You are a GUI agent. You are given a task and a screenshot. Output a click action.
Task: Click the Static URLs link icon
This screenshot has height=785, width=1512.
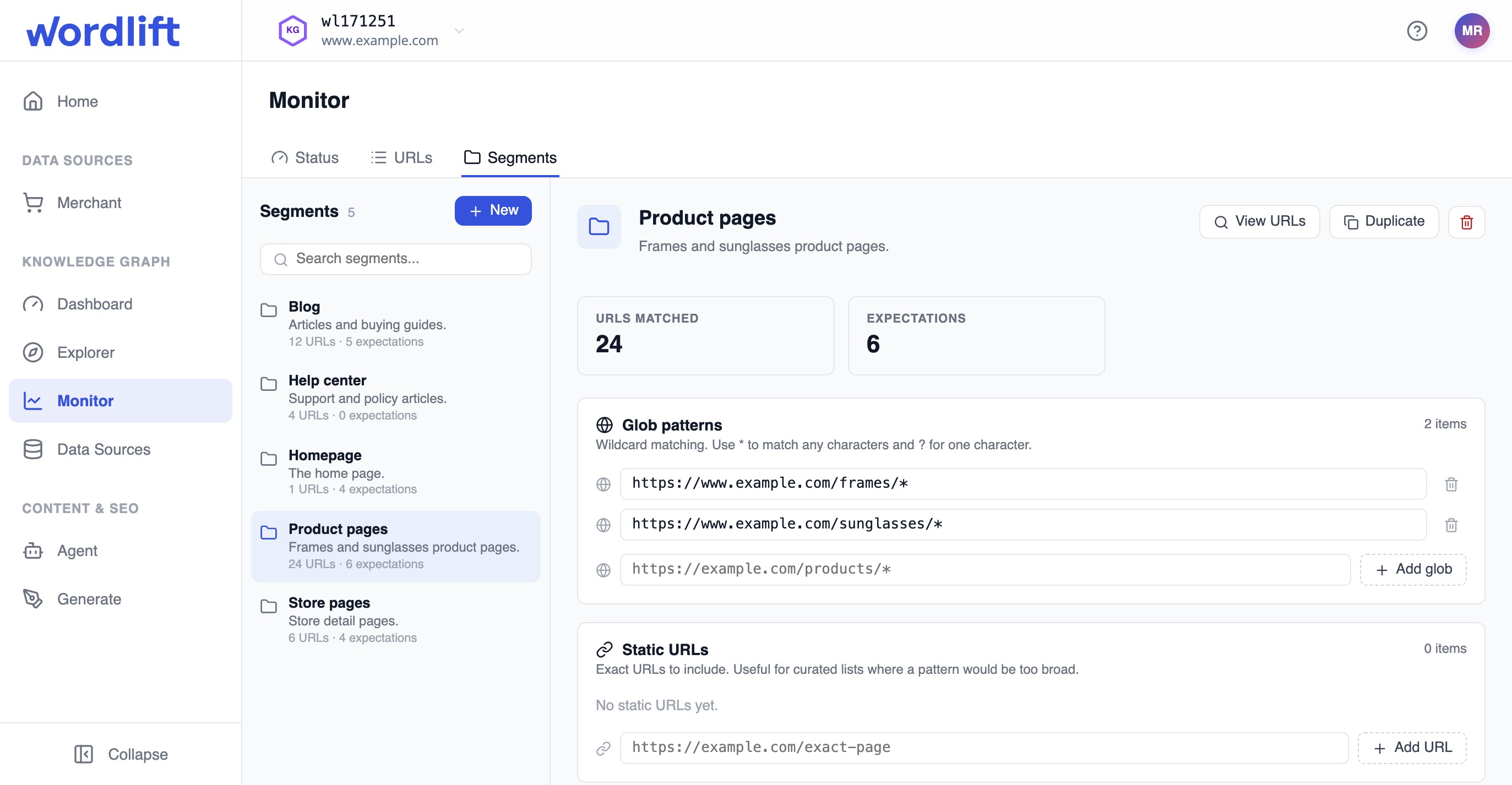tap(604, 650)
